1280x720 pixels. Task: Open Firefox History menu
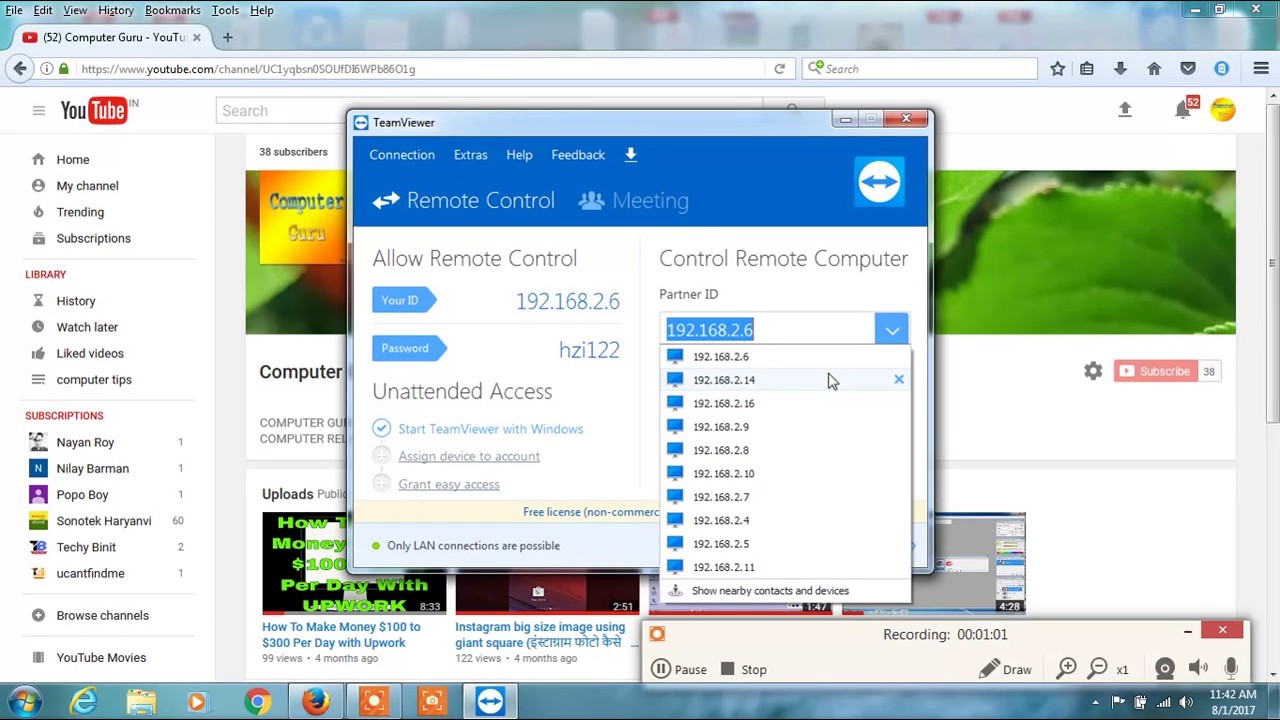[x=116, y=10]
